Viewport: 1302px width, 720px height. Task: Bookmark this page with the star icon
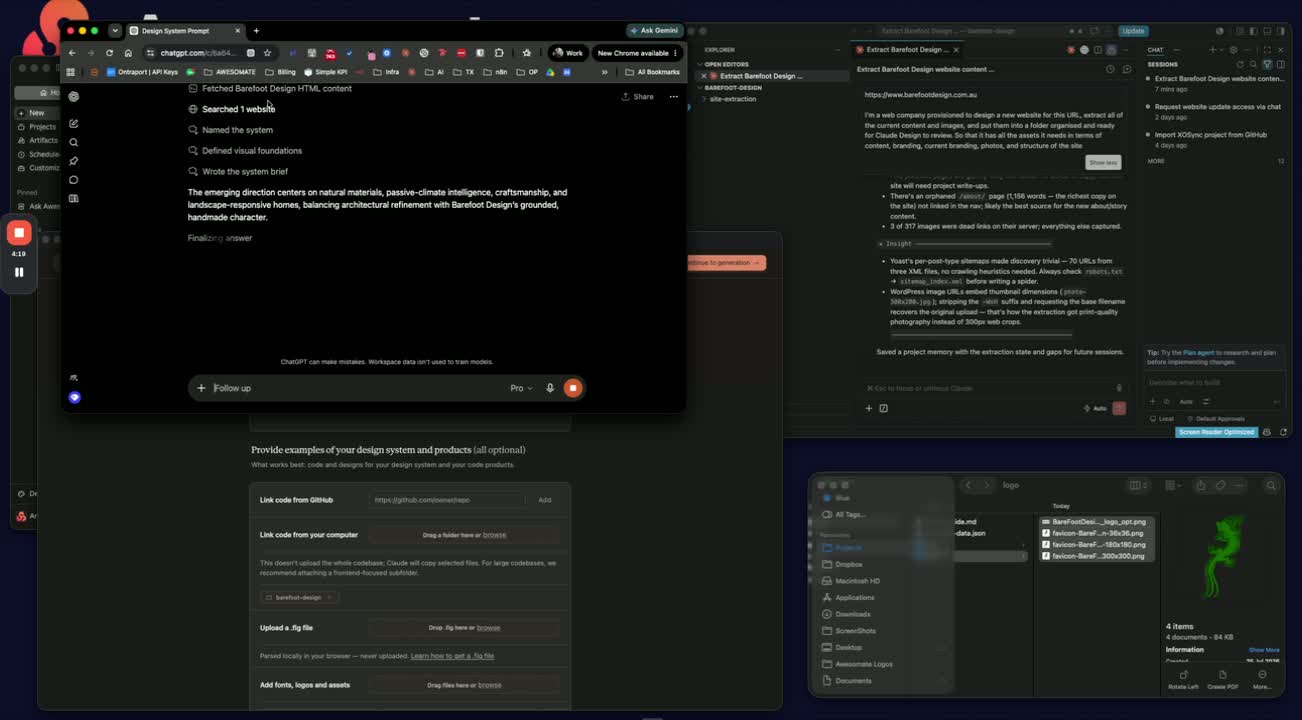267,53
